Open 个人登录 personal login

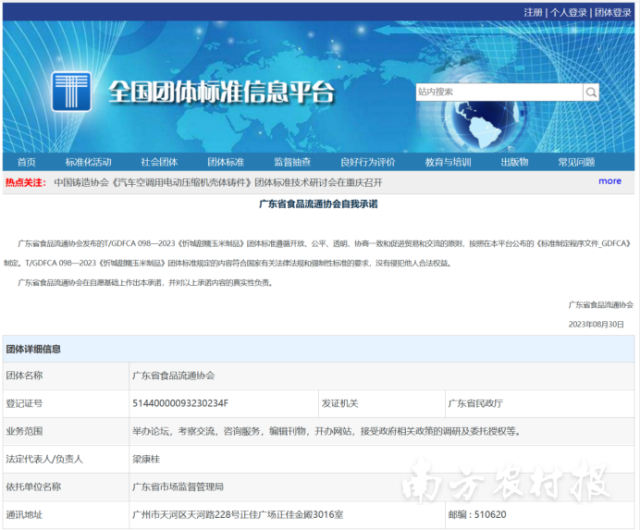tap(568, 13)
